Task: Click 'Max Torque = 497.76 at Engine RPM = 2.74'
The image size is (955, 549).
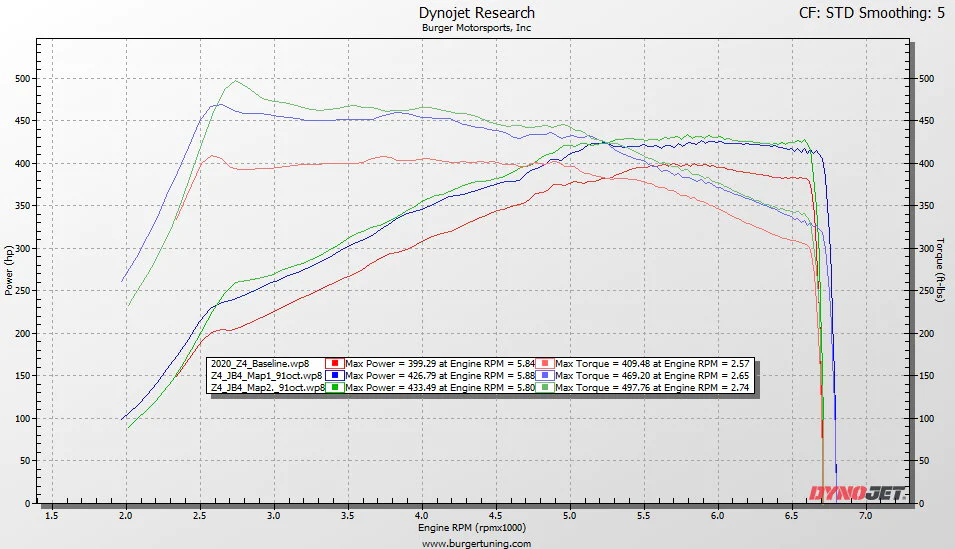Action: (x=652, y=387)
